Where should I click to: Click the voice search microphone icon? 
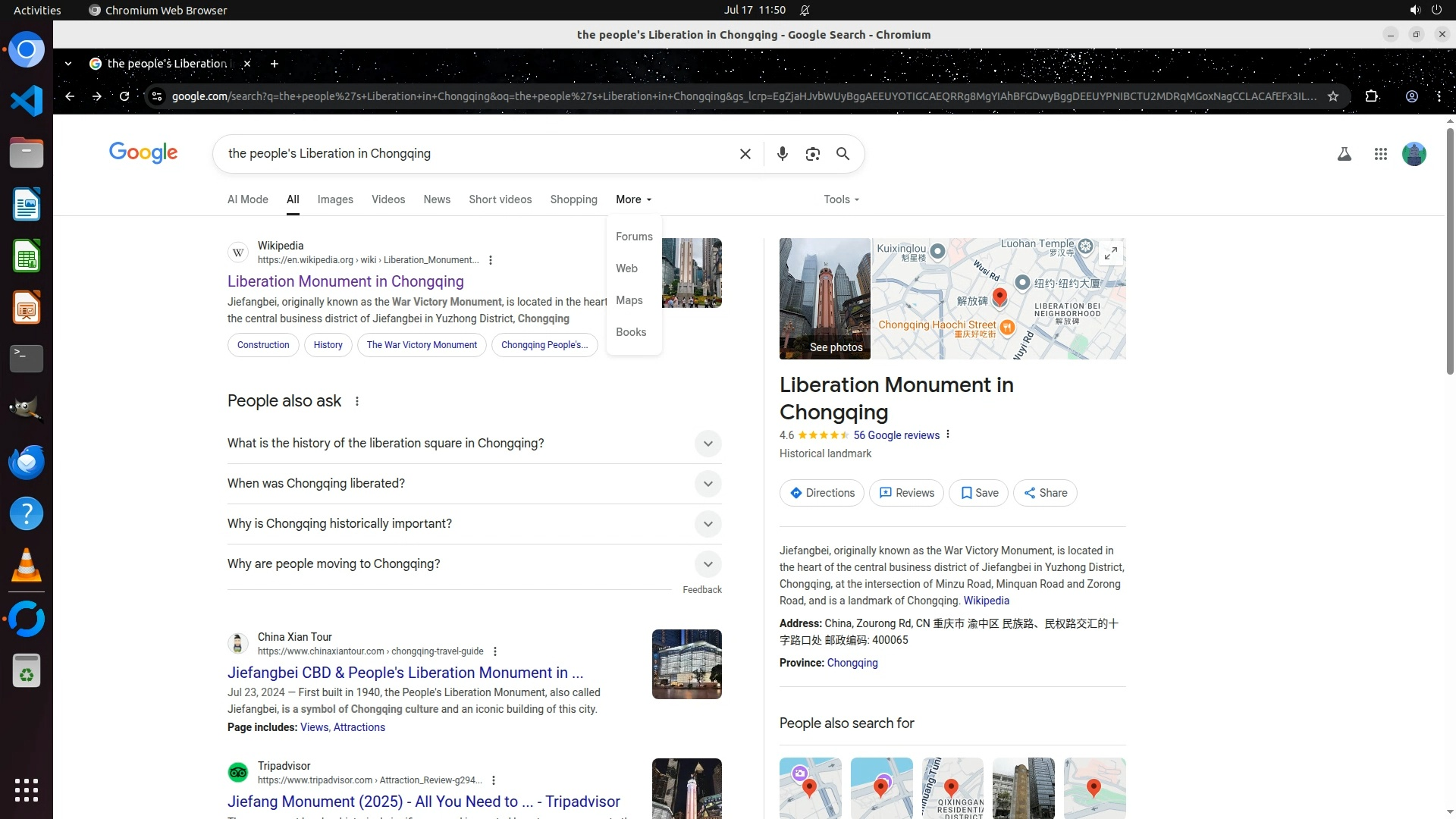point(782,154)
